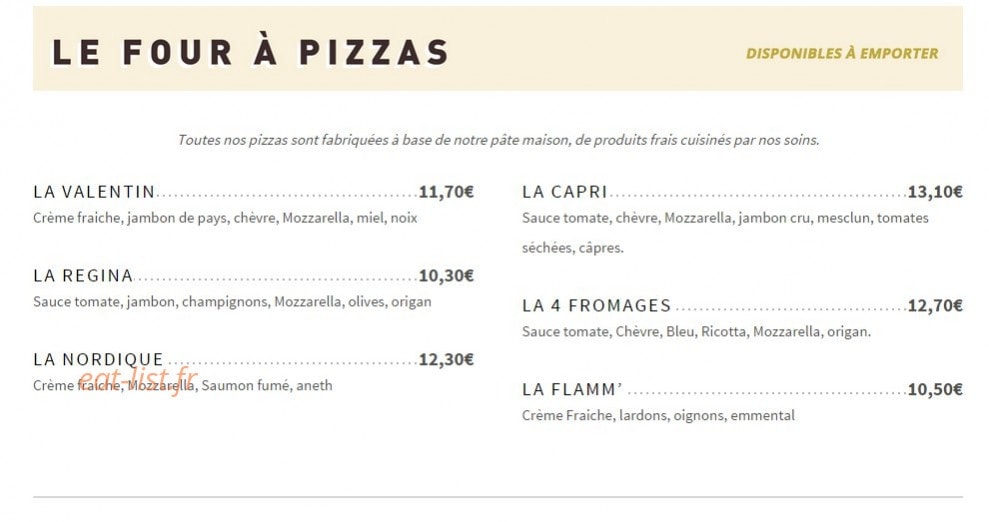Select the LA CAPRI pizza title
This screenshot has height=522, width=989.
(x=565, y=192)
